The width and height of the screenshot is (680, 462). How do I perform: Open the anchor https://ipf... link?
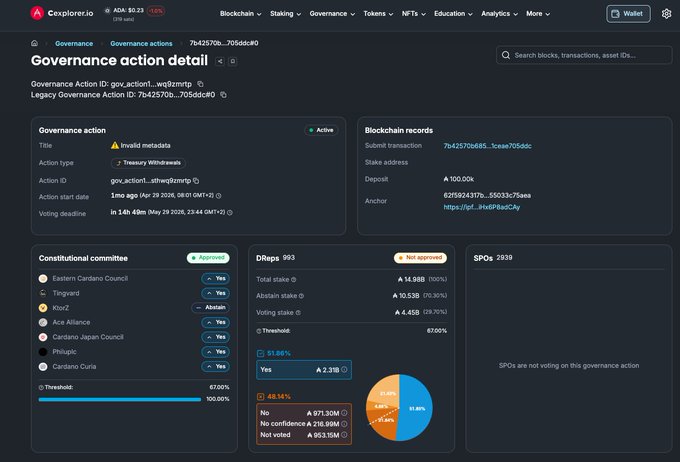481,207
